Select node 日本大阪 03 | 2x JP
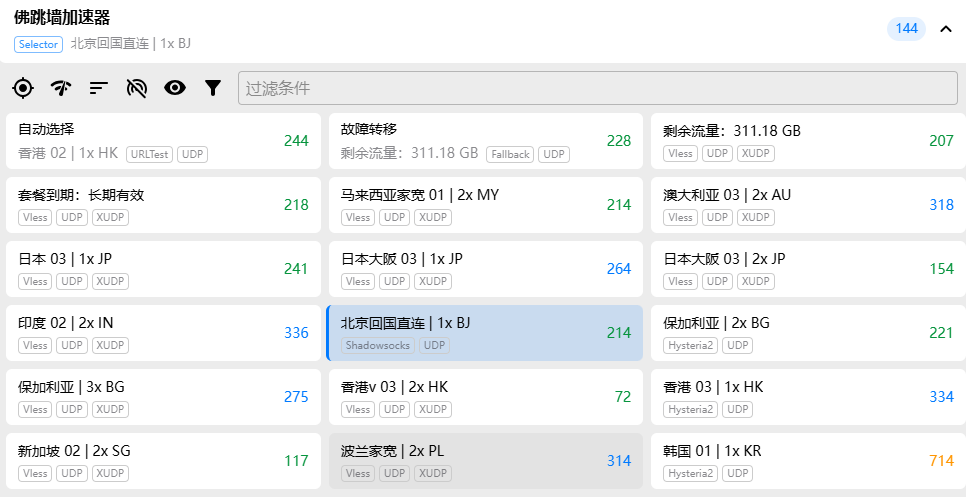The width and height of the screenshot is (966, 497). pyautogui.click(x=808, y=269)
